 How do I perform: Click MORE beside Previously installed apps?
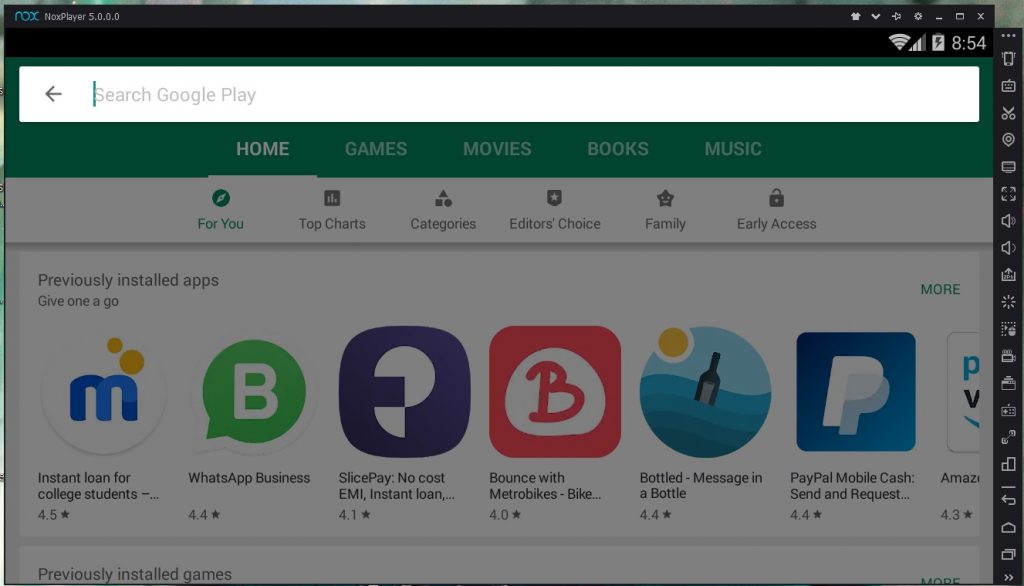click(940, 289)
